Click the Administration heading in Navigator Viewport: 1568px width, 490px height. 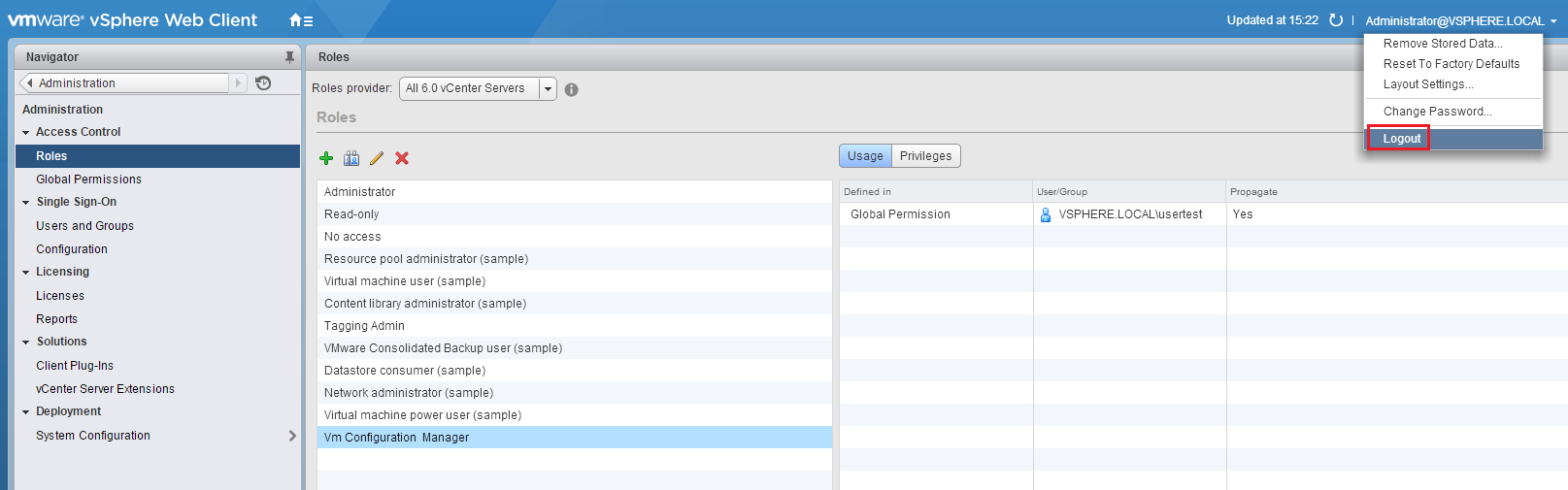click(x=62, y=110)
